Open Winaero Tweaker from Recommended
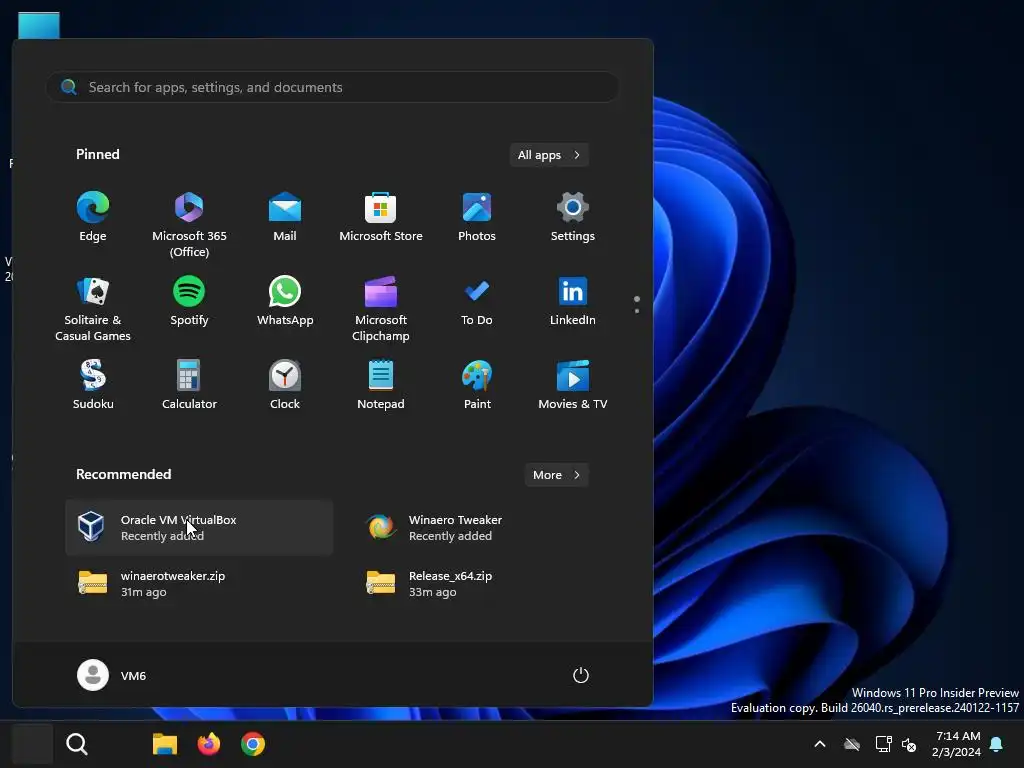Viewport: 1024px width, 768px height. 487,528
